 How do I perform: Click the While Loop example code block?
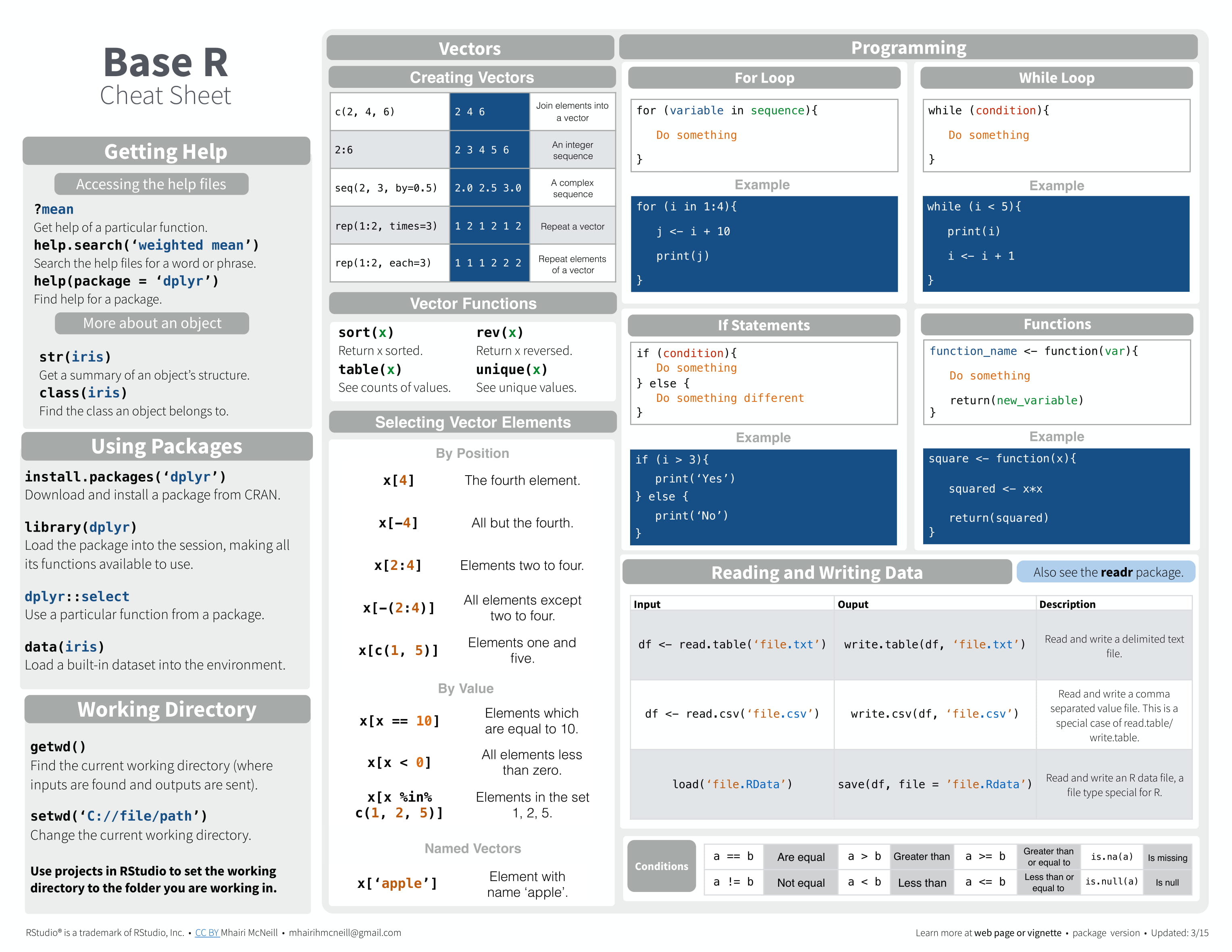click(1056, 243)
